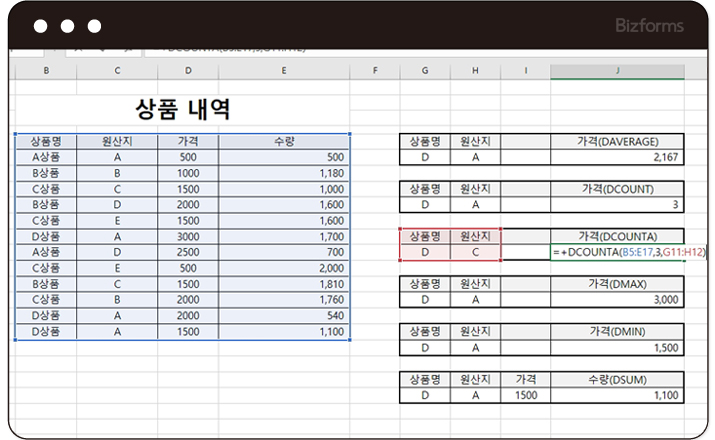Screen dimensions: 715x440
Task: Click the 가격(DMAX) header cell
Action: click(617, 283)
